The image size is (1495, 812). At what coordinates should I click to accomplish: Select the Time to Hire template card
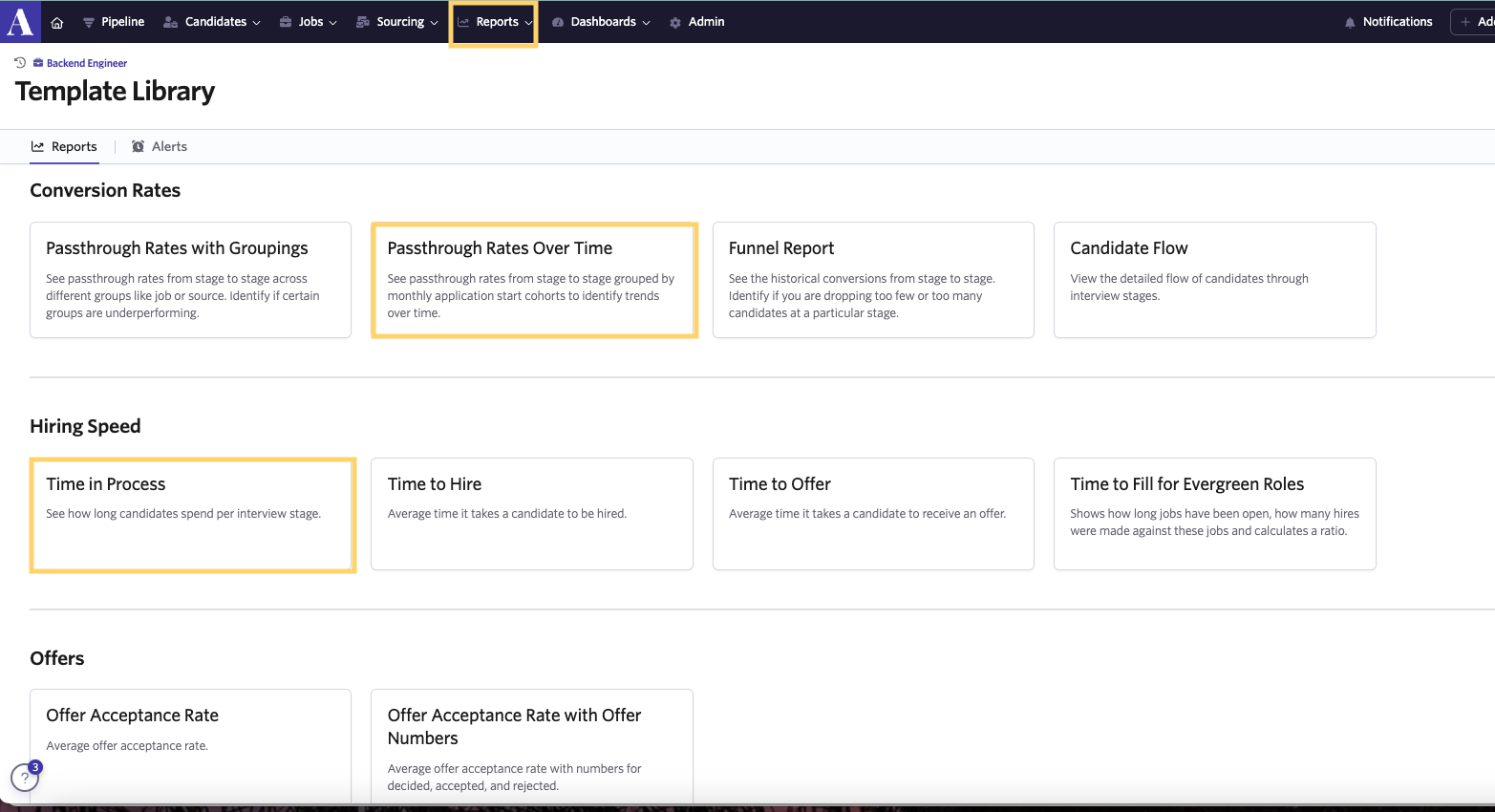coord(532,514)
